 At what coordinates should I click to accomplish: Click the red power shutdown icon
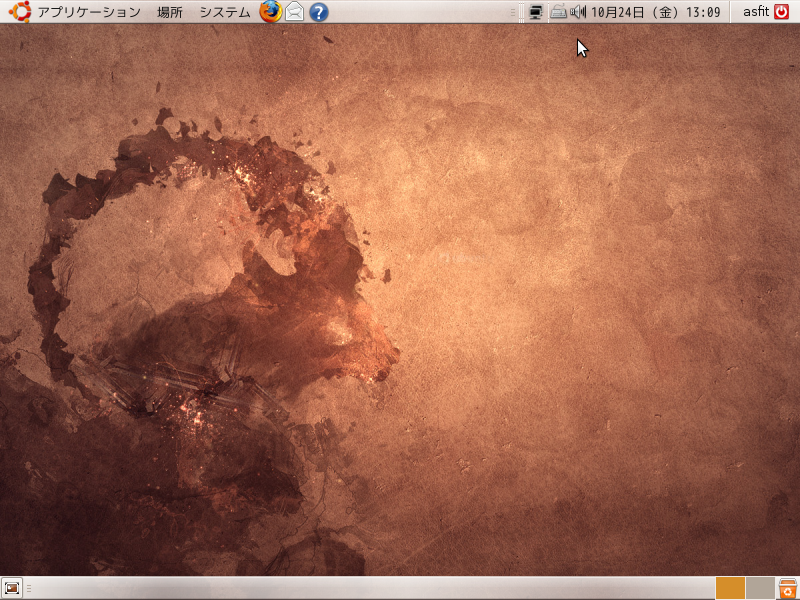(782, 12)
